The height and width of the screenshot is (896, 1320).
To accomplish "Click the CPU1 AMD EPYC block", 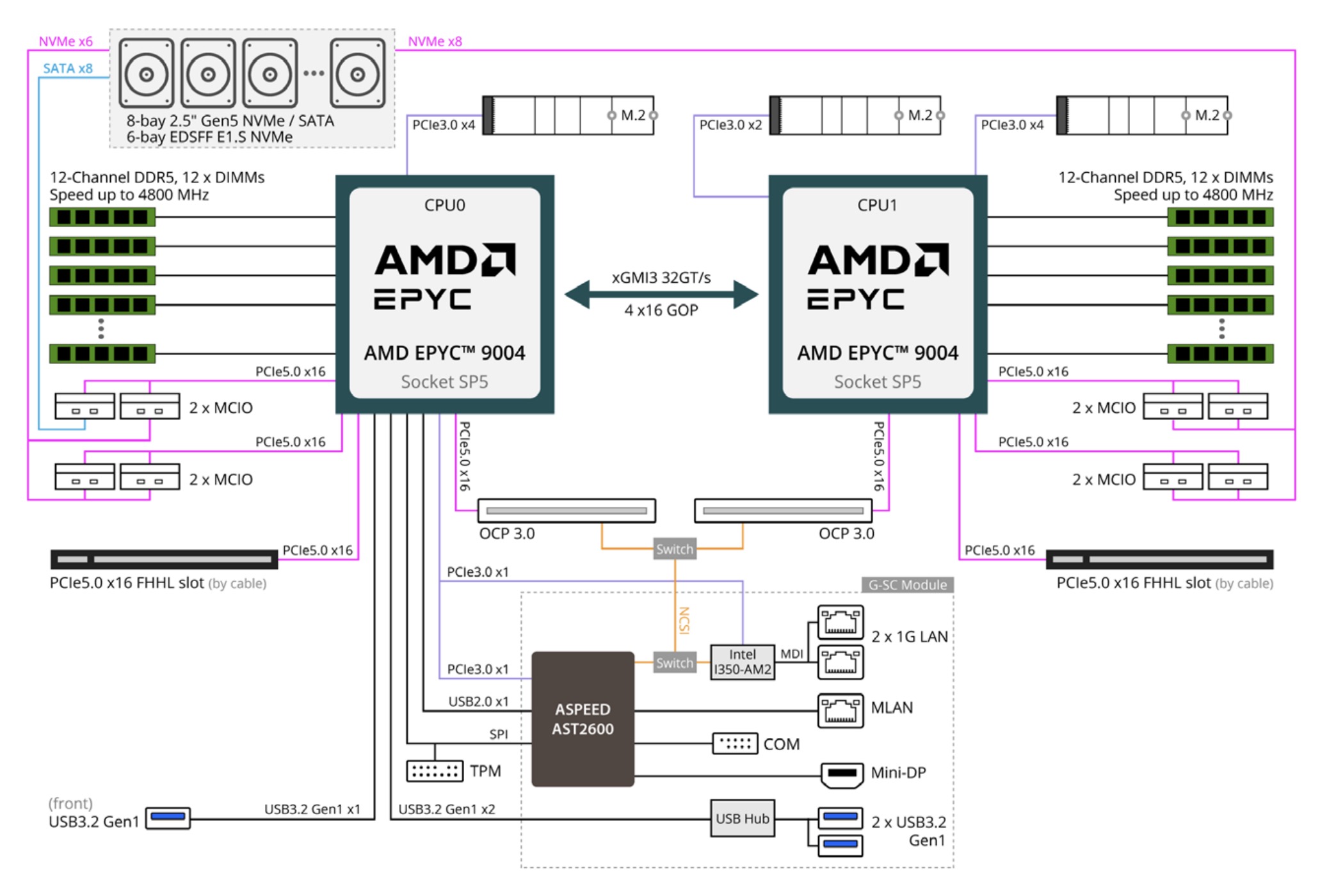I will pyautogui.click(x=877, y=294).
